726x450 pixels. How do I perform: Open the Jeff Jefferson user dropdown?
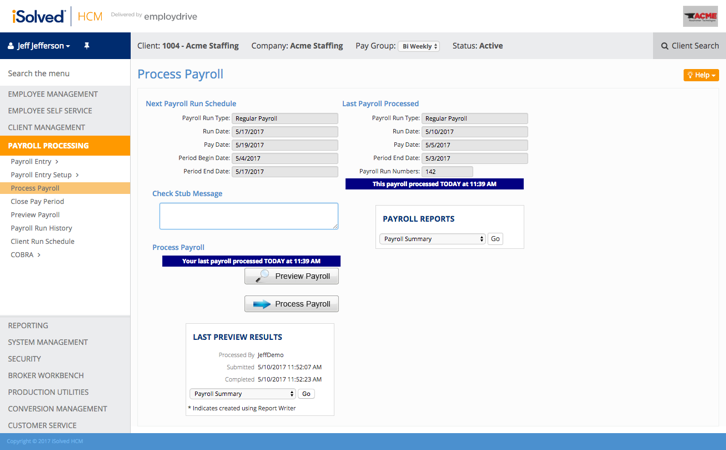(x=39, y=46)
